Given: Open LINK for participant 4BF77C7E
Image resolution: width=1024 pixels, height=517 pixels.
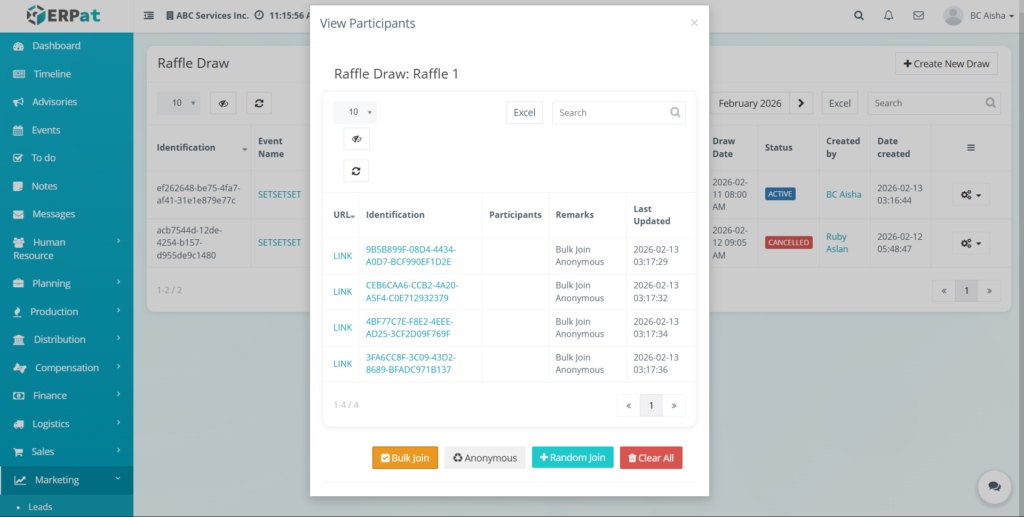Looking at the screenshot, I should click(x=343, y=328).
